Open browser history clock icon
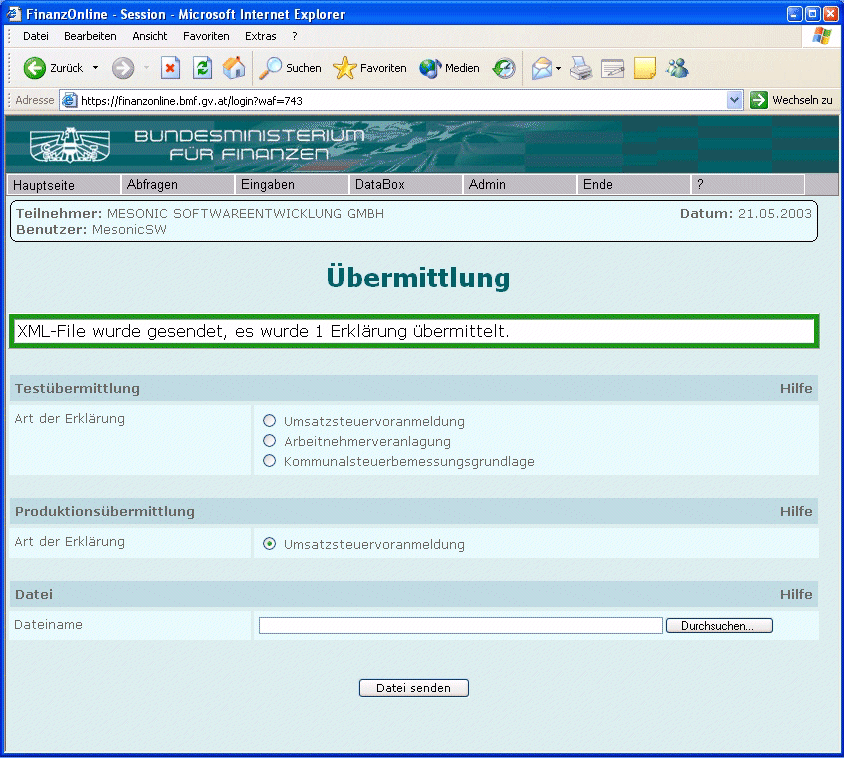Image resolution: width=844 pixels, height=758 pixels. (x=504, y=68)
